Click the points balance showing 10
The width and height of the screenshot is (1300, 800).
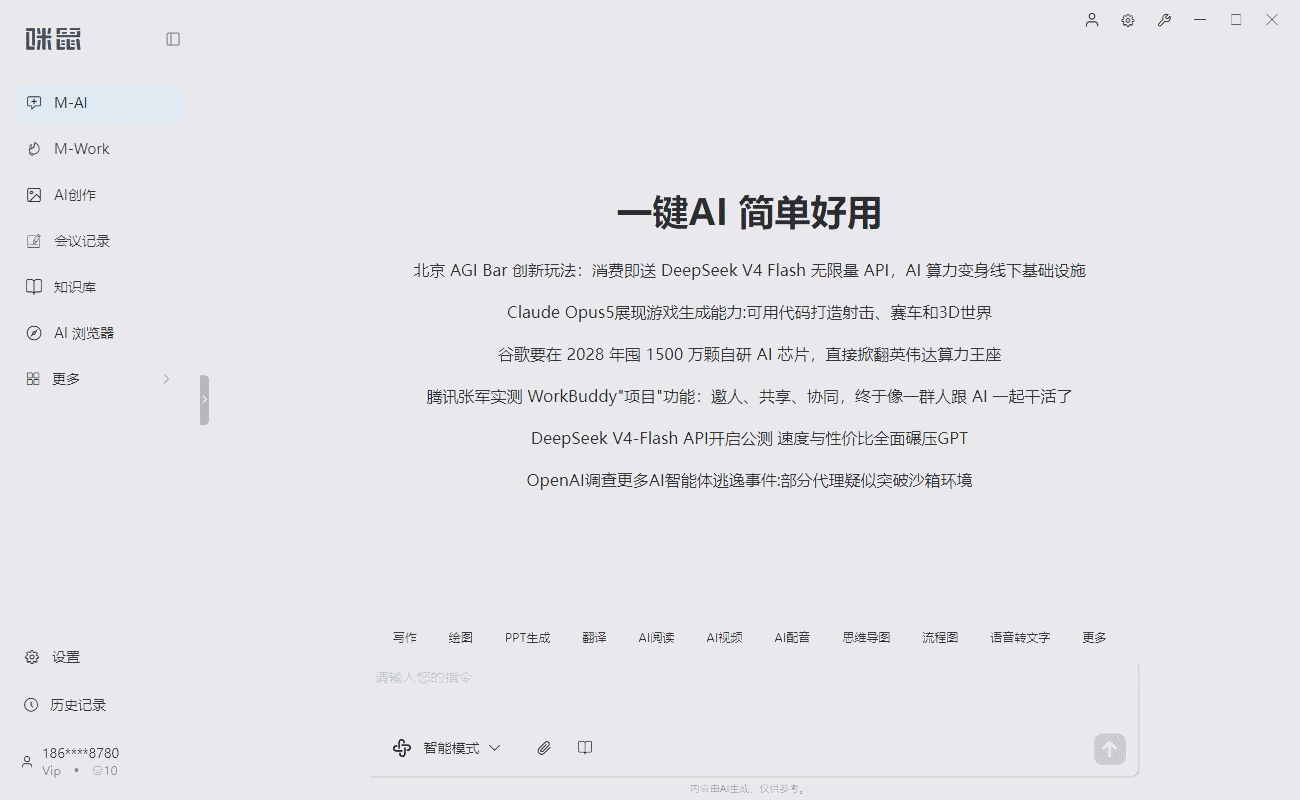tap(105, 771)
